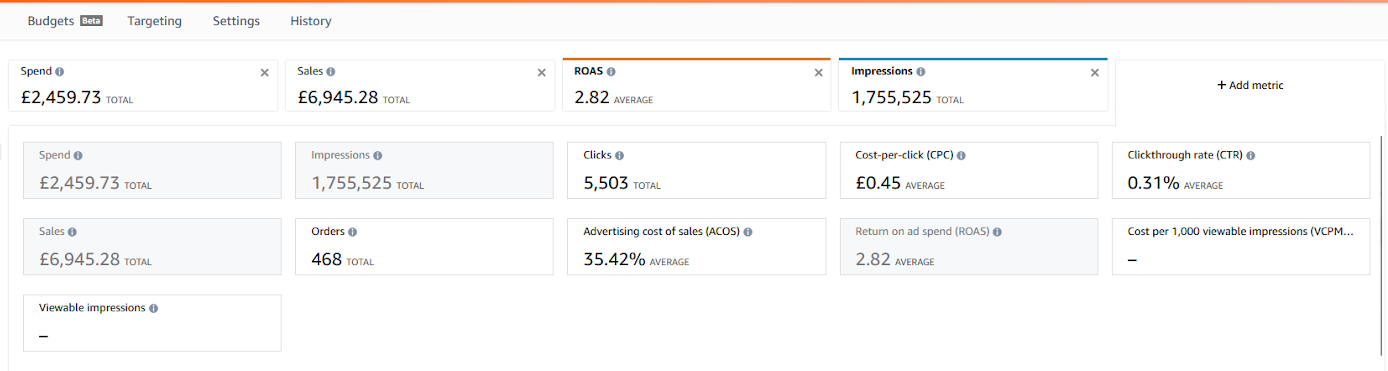Click info icon beside top Spend metric
Screen dimensions: 1388x371
pos(60,72)
